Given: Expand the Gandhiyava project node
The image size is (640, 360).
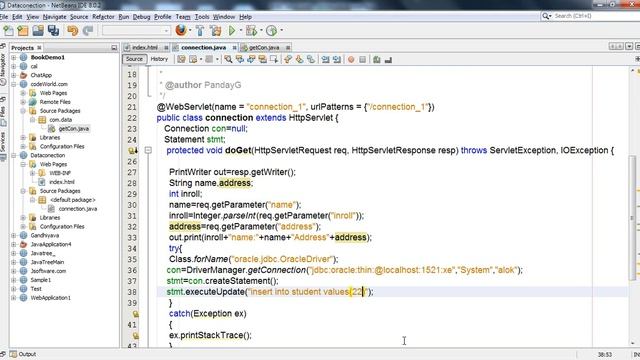Looking at the screenshot, I should pos(14,236).
